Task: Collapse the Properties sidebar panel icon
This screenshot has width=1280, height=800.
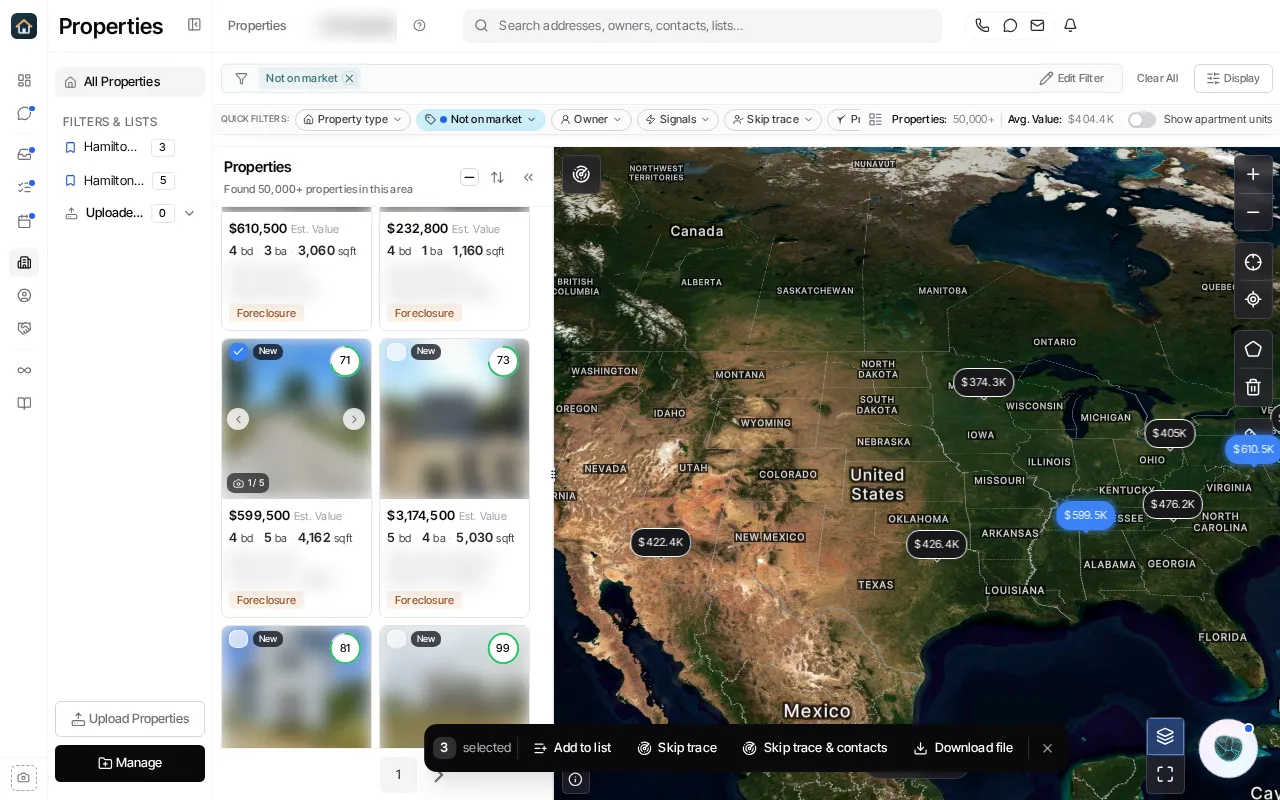Action: click(x=194, y=25)
